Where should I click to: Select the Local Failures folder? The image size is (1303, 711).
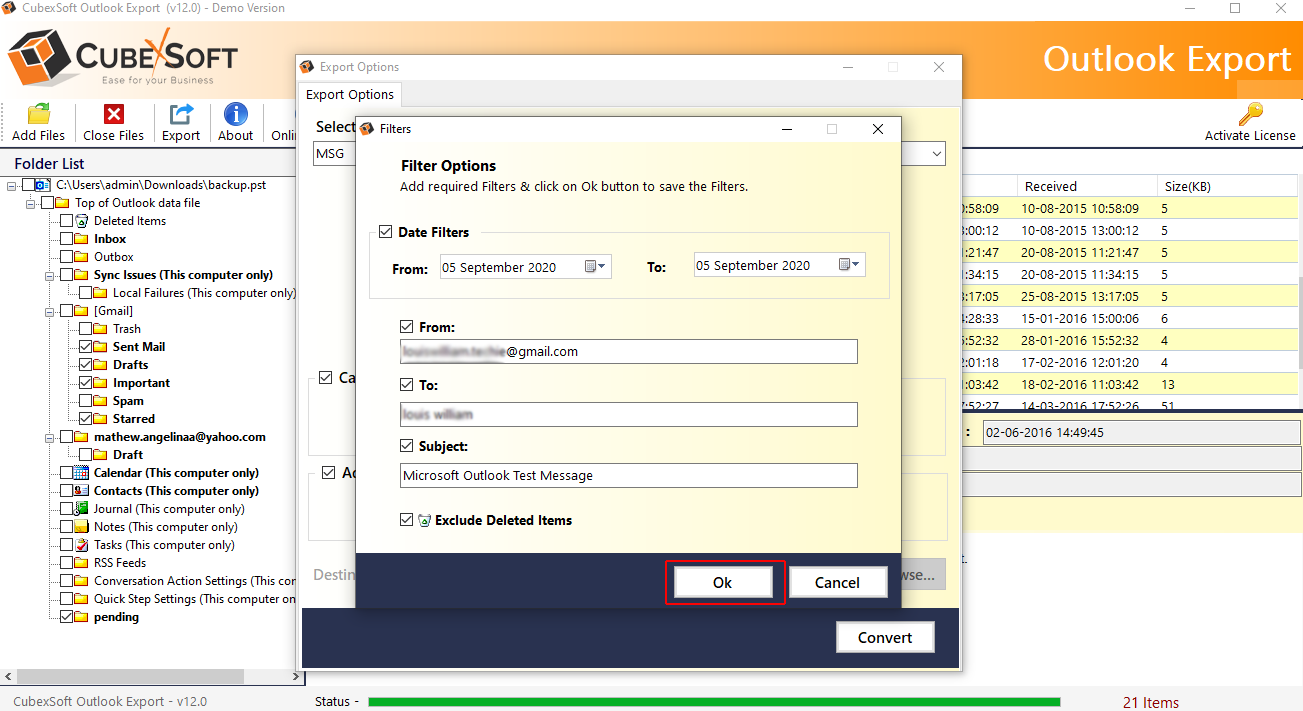(204, 293)
